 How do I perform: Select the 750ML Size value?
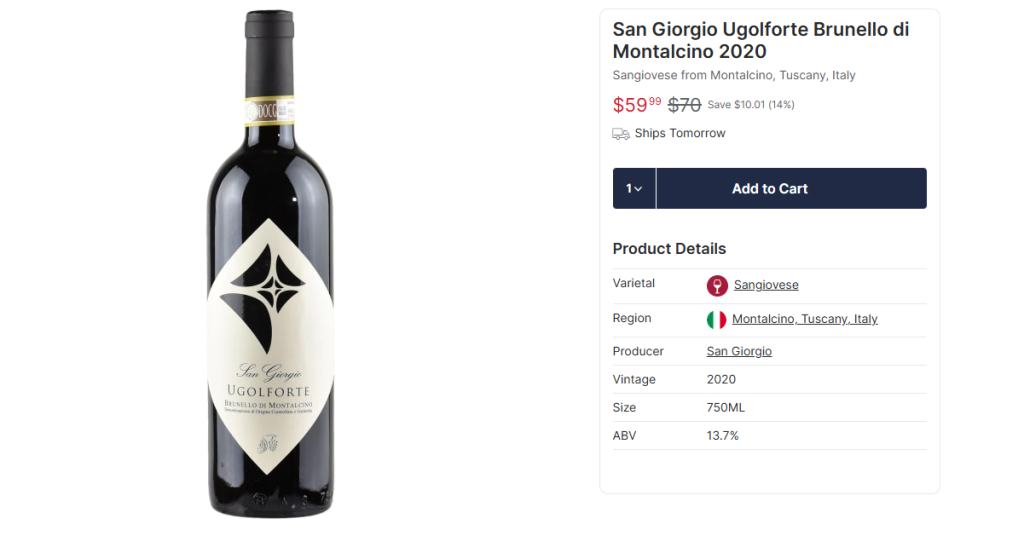click(725, 408)
